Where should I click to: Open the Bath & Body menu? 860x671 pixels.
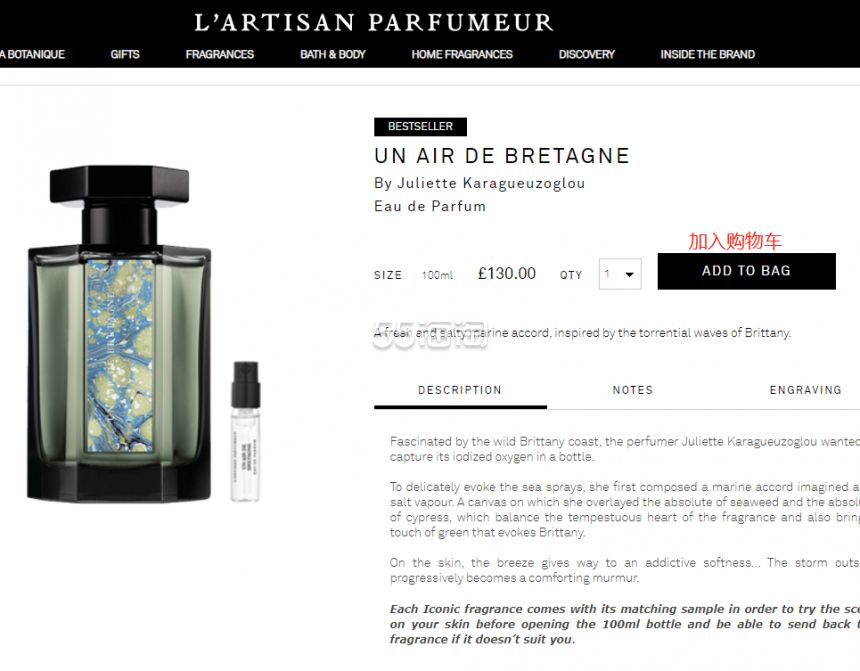click(x=332, y=54)
